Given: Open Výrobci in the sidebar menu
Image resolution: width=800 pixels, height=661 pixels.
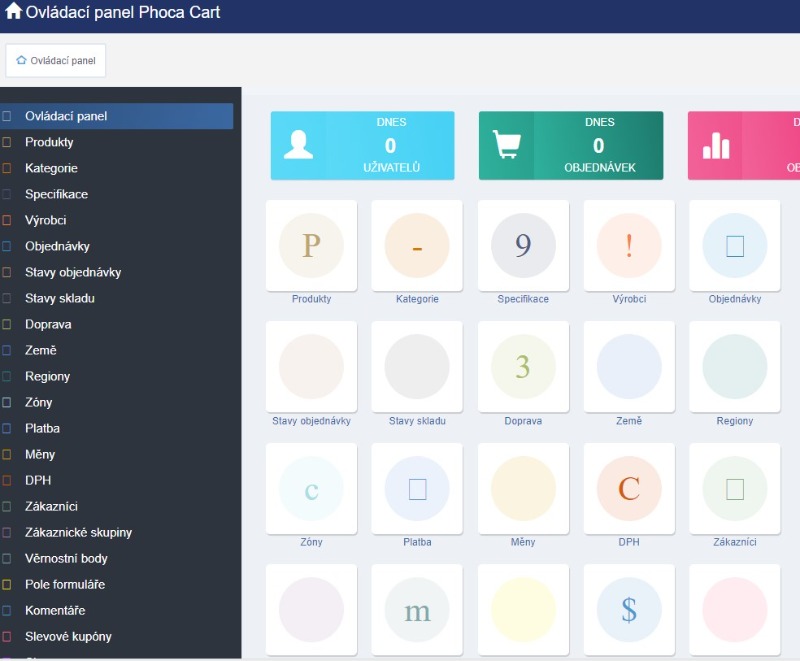Looking at the screenshot, I should pos(116,220).
